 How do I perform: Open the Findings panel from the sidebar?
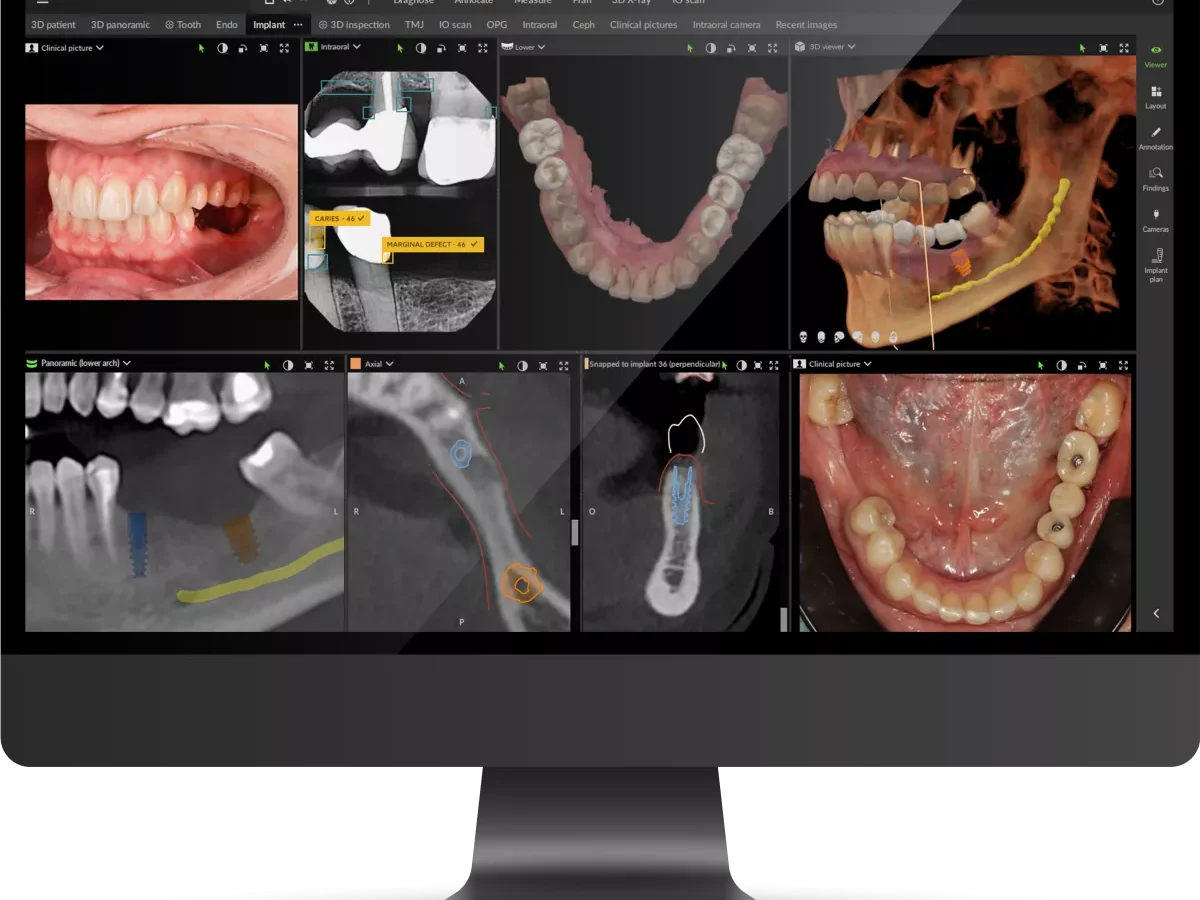[1156, 179]
